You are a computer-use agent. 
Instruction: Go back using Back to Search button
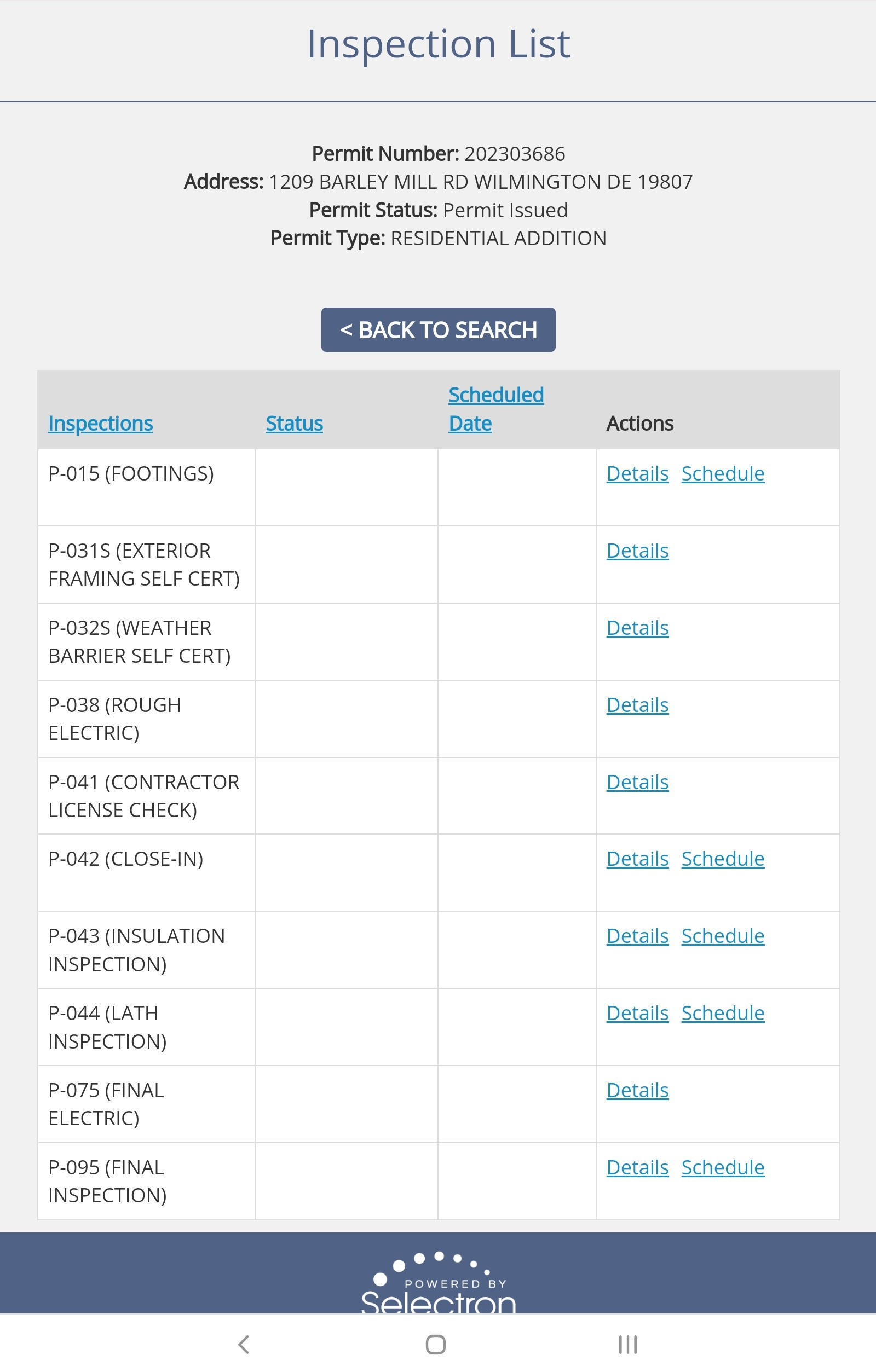tap(439, 330)
